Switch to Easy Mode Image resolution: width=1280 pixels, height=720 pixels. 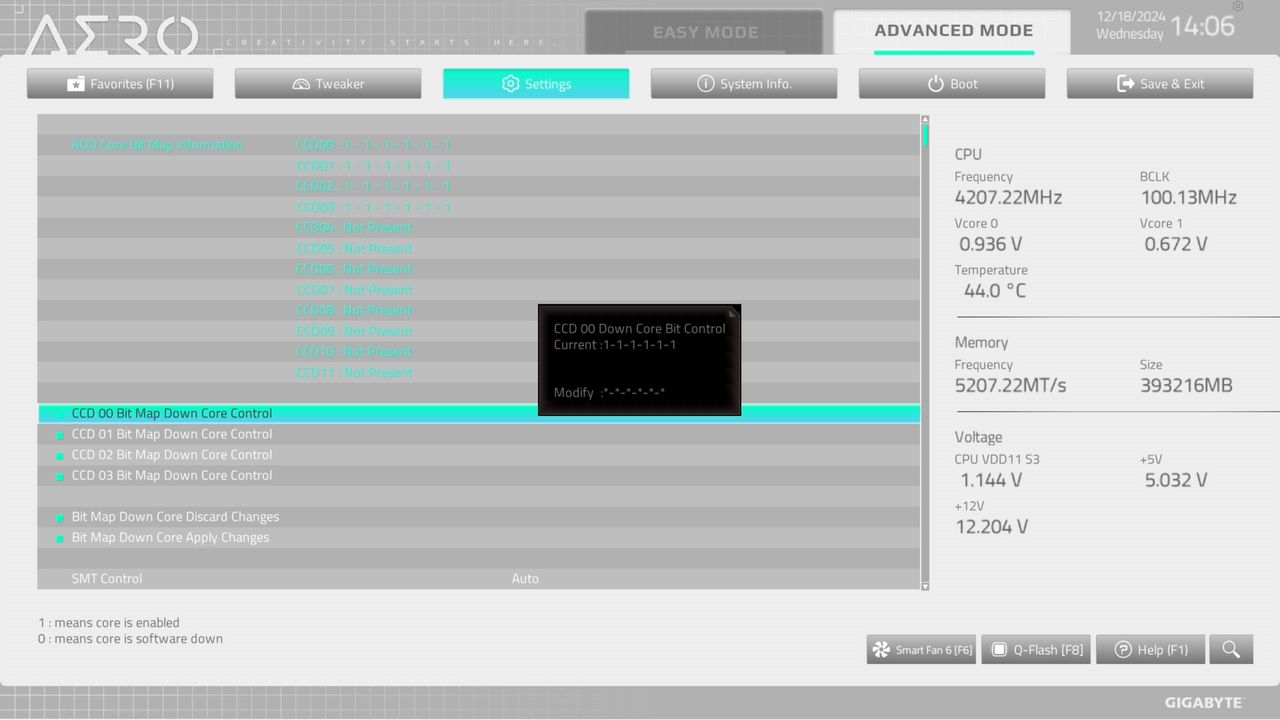pyautogui.click(x=704, y=32)
